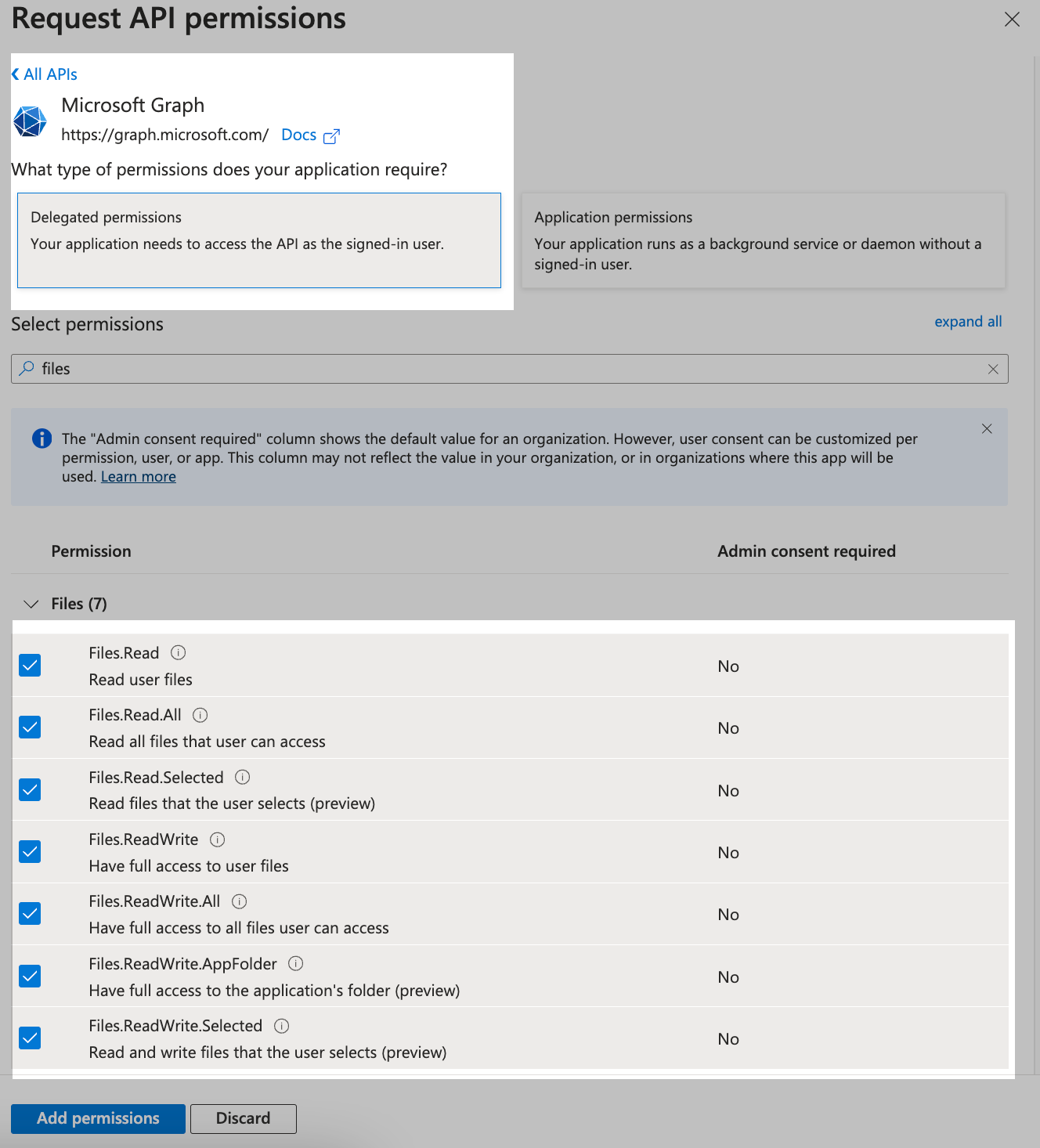
Task: Deselect the Files.ReadWrite checkbox
Action: click(x=29, y=851)
